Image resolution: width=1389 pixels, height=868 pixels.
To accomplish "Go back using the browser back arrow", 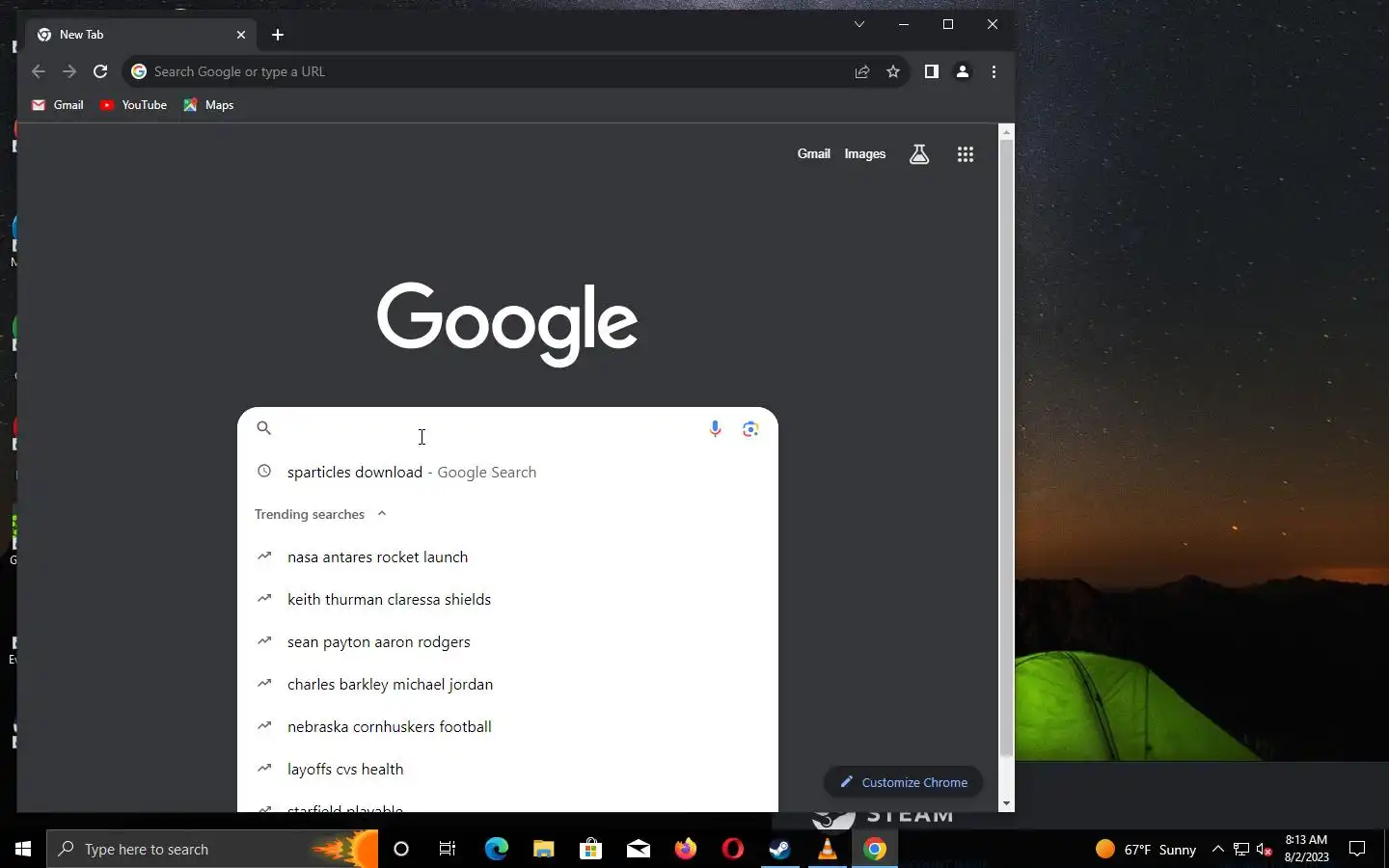I will click(x=39, y=71).
